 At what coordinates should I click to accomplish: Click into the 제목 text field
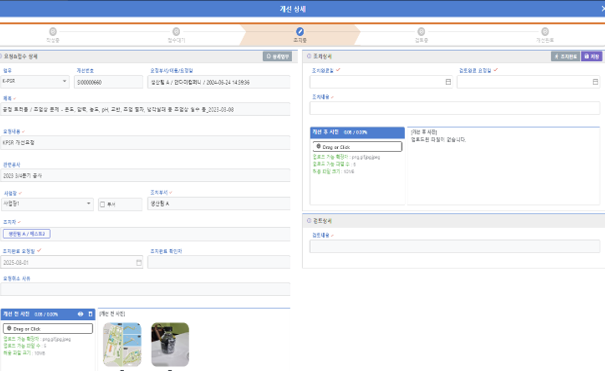pos(145,110)
